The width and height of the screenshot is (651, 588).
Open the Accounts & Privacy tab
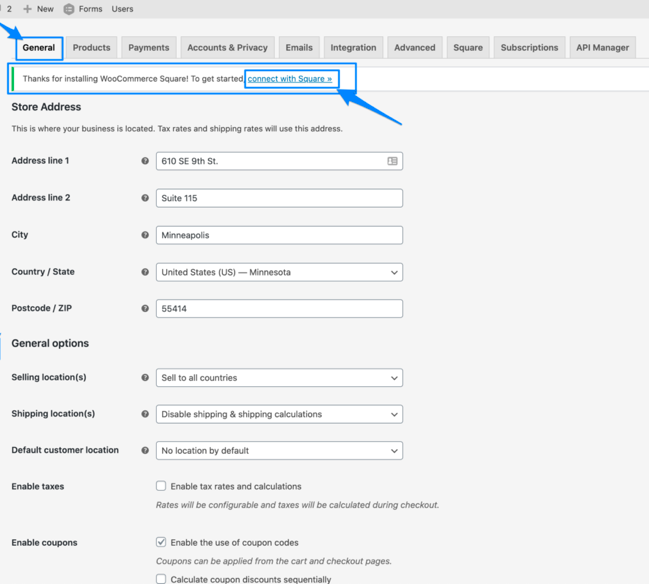pos(227,47)
